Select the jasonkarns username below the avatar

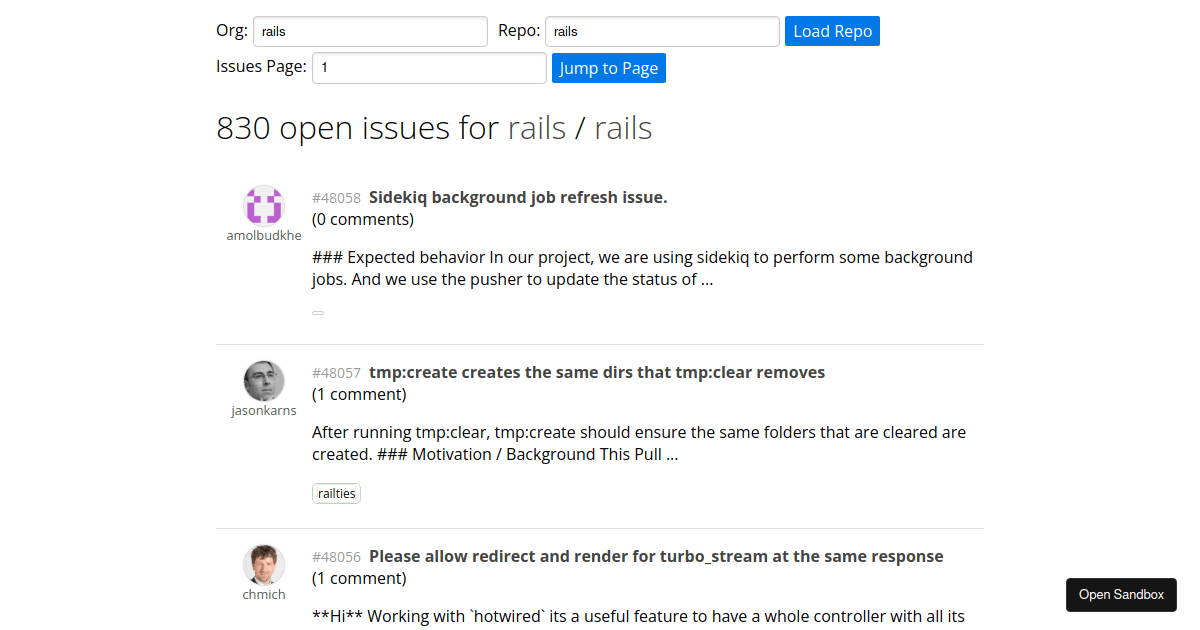tap(264, 410)
